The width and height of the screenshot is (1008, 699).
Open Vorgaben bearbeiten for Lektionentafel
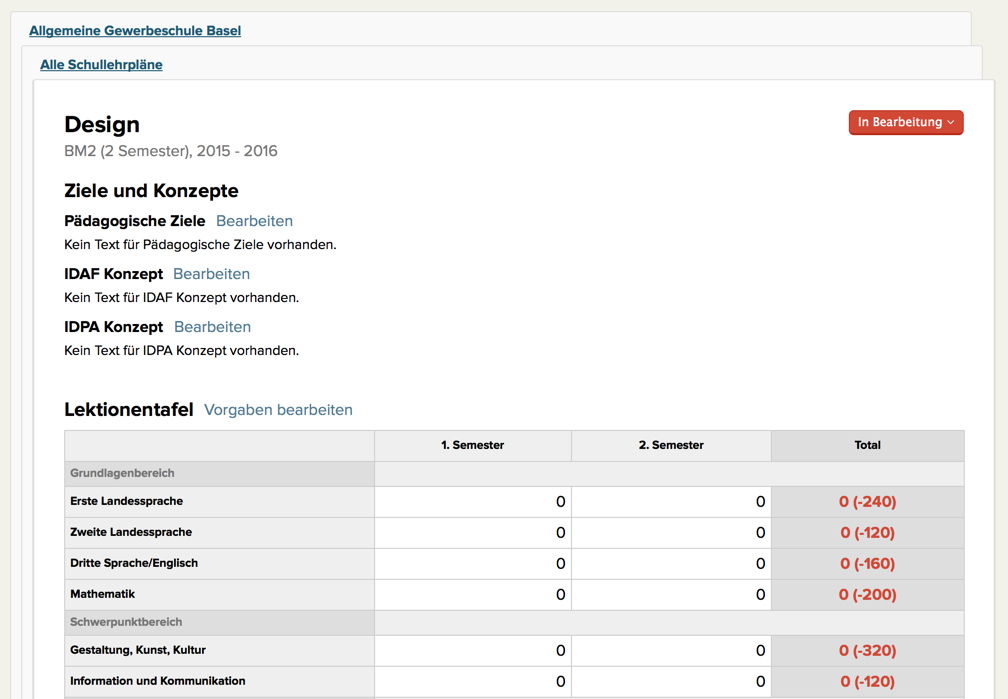point(278,410)
